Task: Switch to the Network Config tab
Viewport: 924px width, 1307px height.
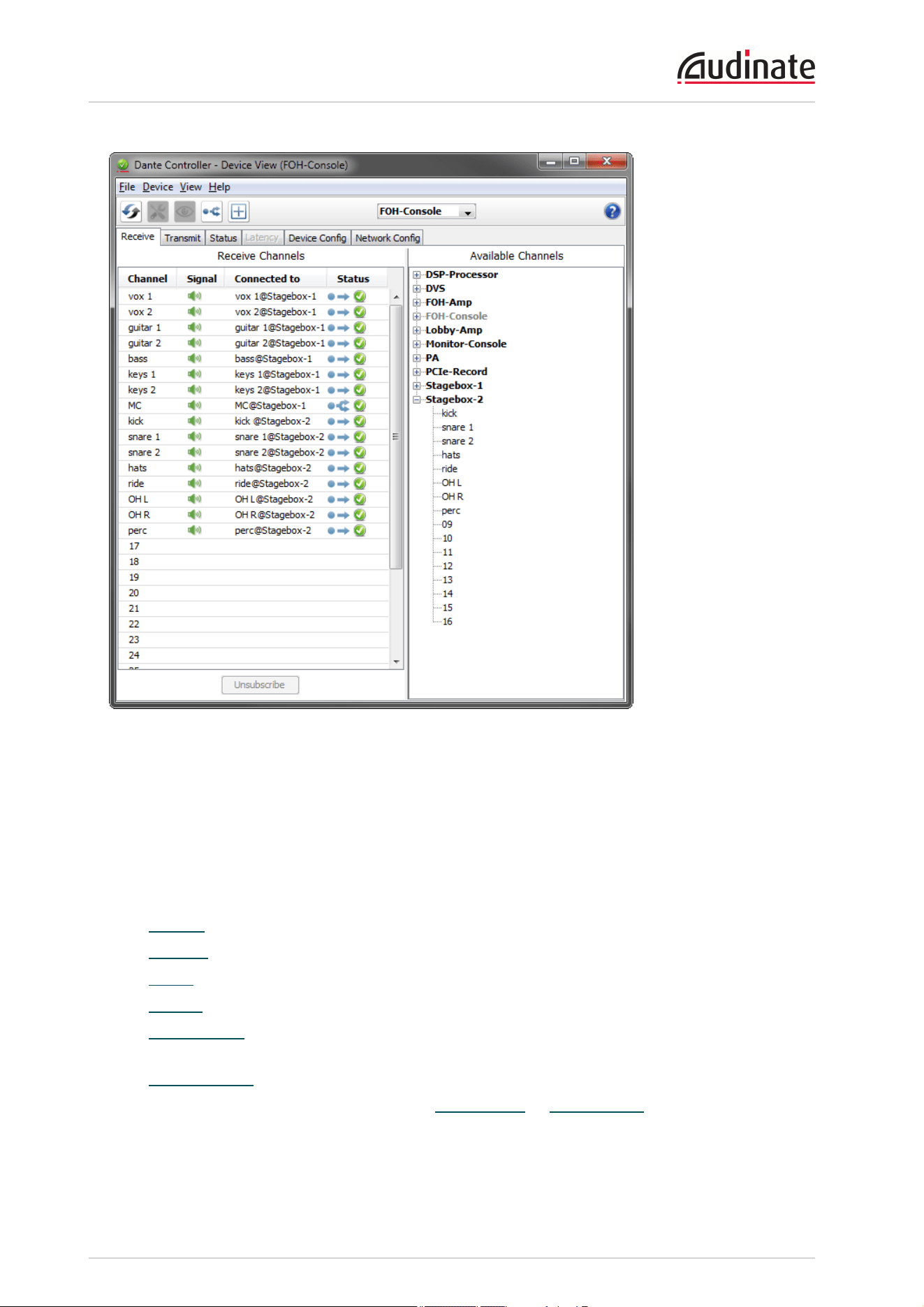Action: point(388,238)
